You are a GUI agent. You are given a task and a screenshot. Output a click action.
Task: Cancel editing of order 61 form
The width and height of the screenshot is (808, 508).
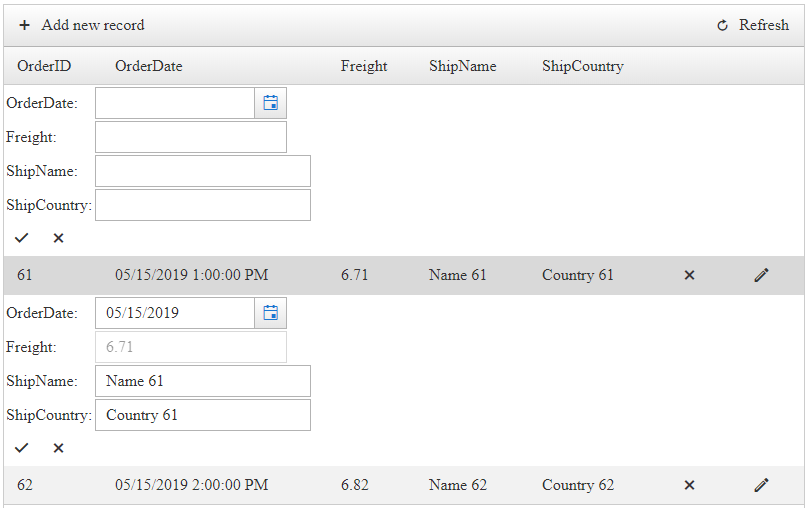58,448
